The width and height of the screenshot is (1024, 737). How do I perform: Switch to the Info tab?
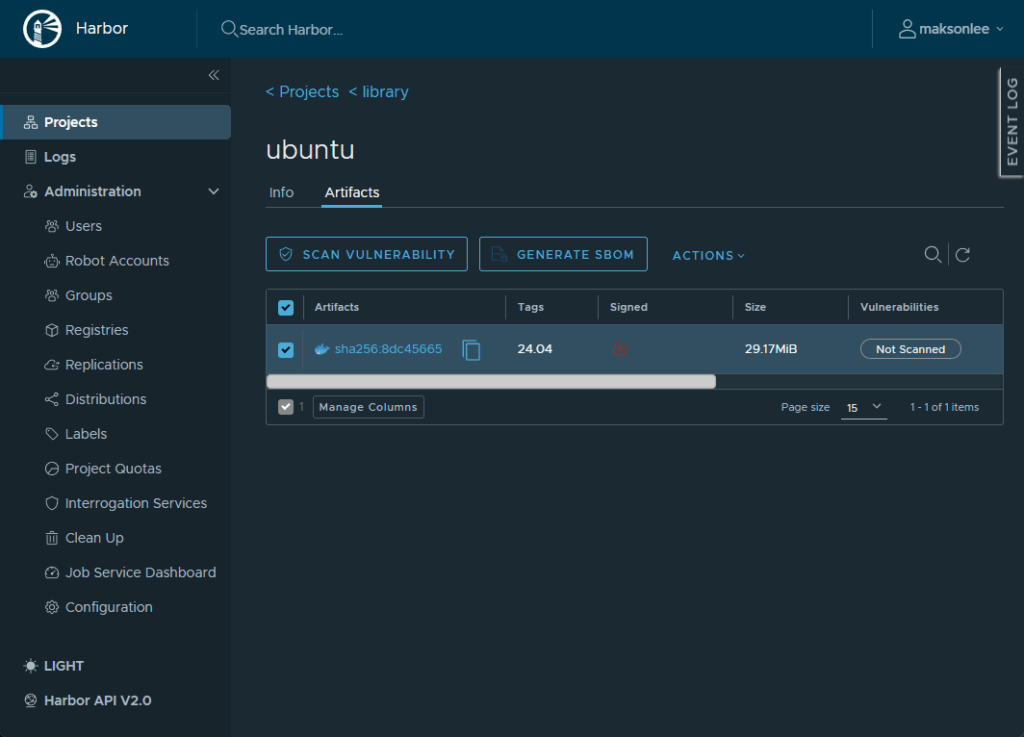pyautogui.click(x=281, y=192)
